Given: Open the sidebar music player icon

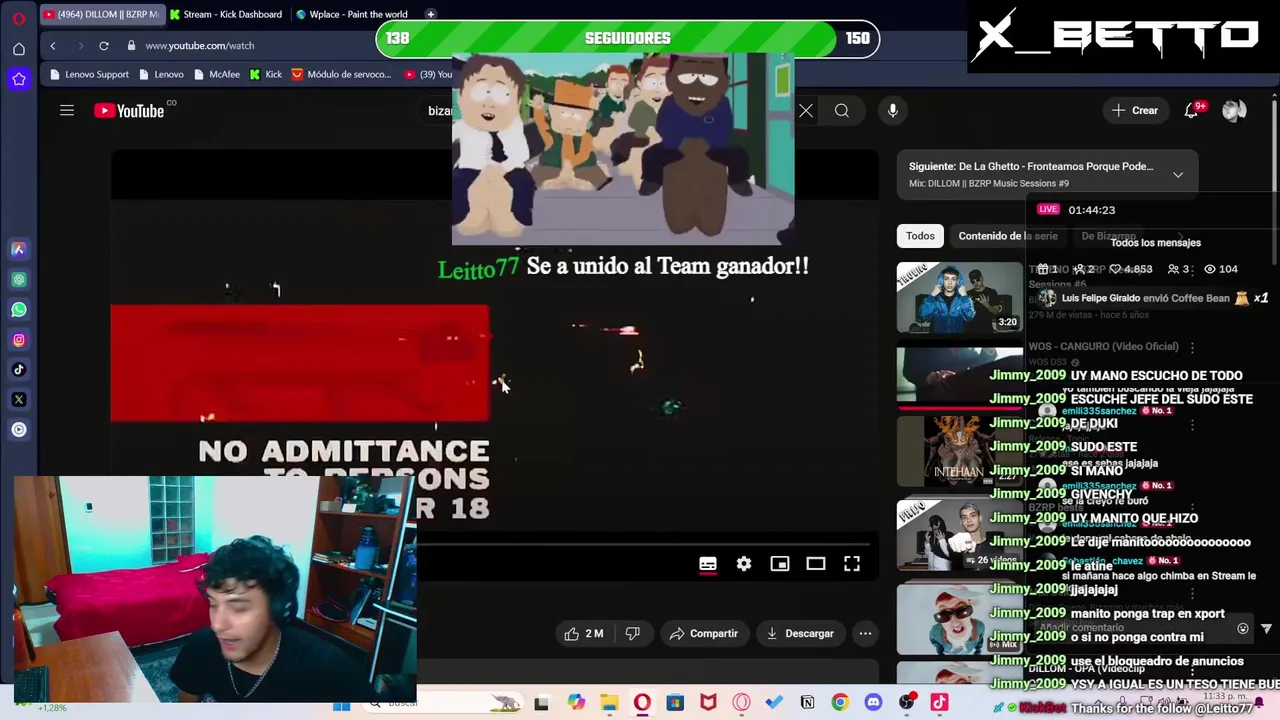Looking at the screenshot, I should 19,429.
